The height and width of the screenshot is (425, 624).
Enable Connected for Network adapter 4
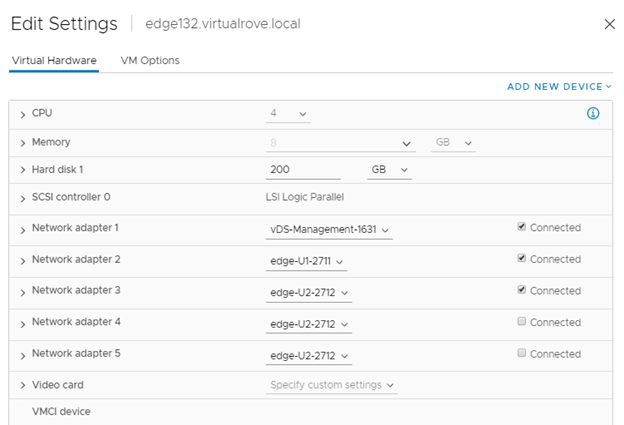point(522,323)
